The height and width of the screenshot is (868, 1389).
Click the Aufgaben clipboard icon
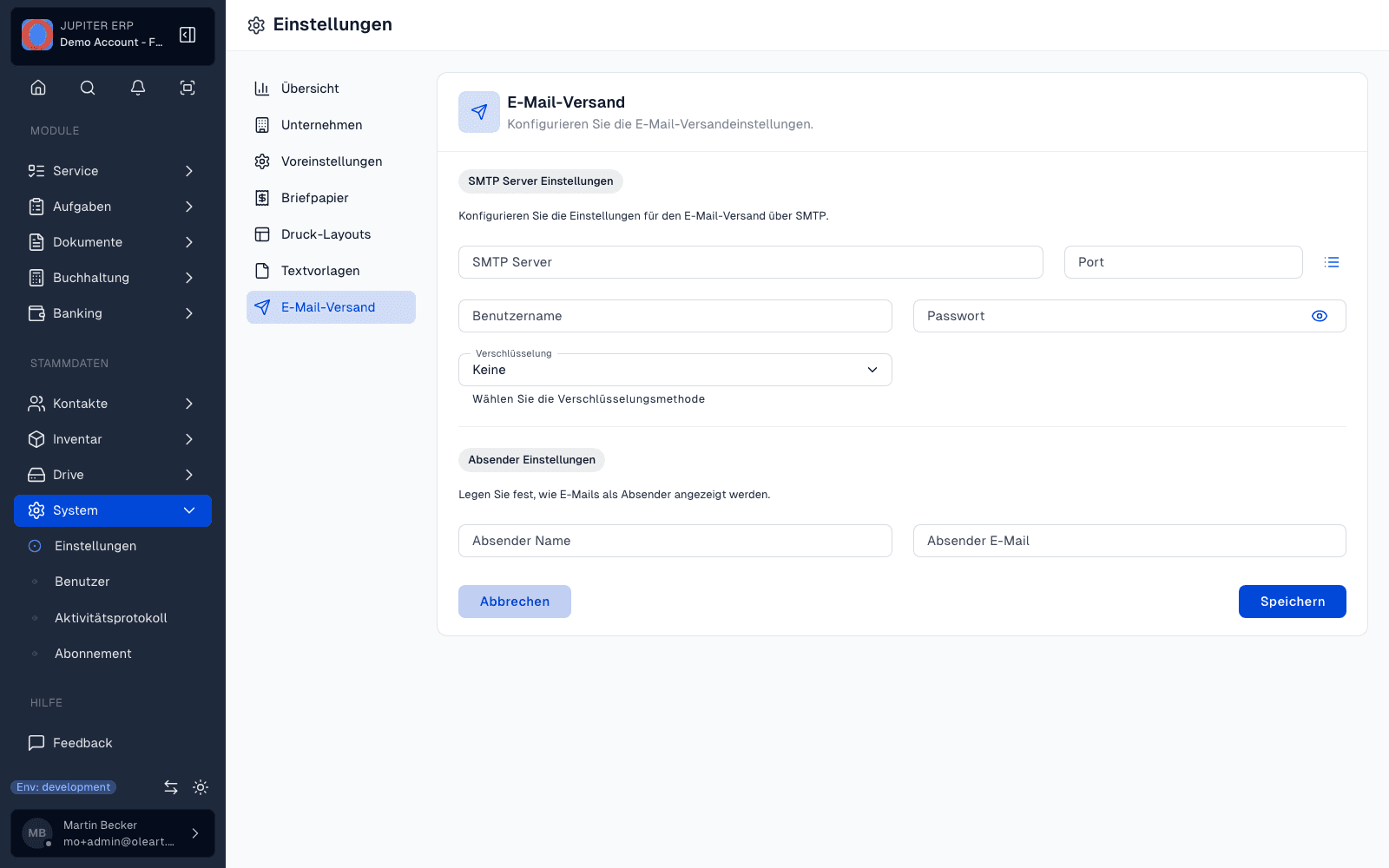coord(36,207)
